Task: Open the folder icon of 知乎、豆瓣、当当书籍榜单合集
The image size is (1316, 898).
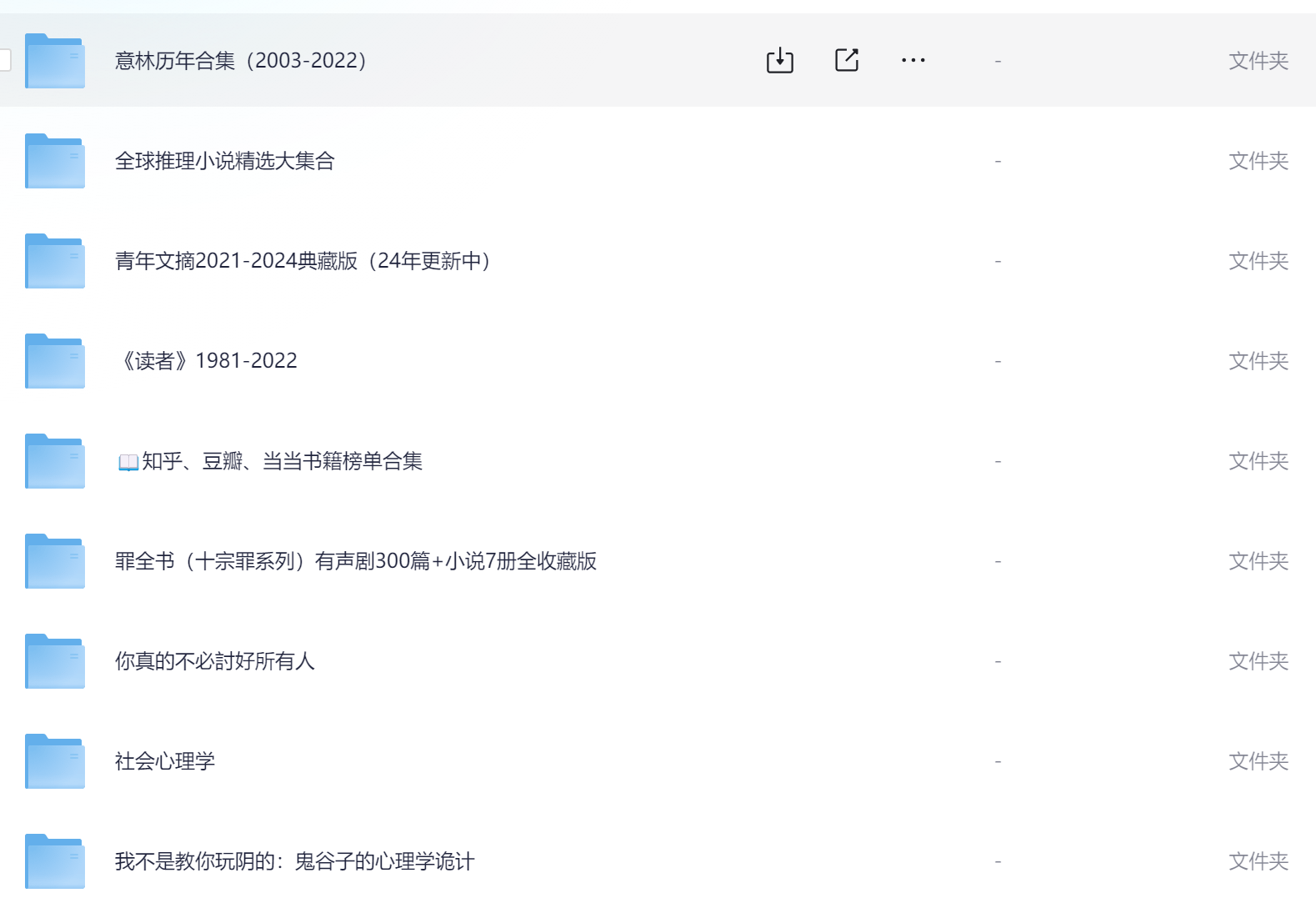Action: (55, 461)
